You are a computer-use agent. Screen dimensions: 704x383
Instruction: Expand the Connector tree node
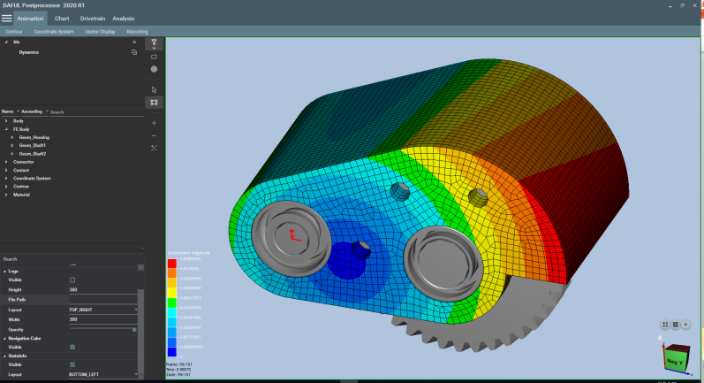coord(6,162)
